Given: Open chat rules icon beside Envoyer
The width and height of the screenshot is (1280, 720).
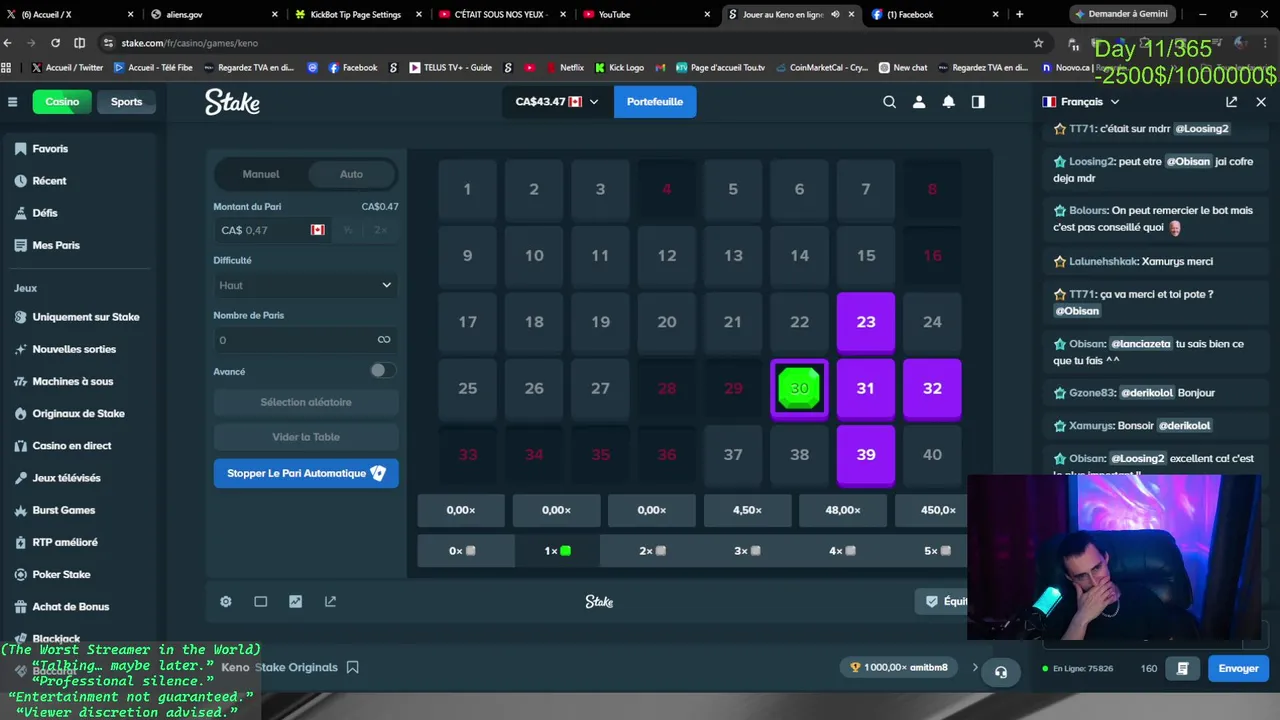Looking at the screenshot, I should (x=1183, y=668).
